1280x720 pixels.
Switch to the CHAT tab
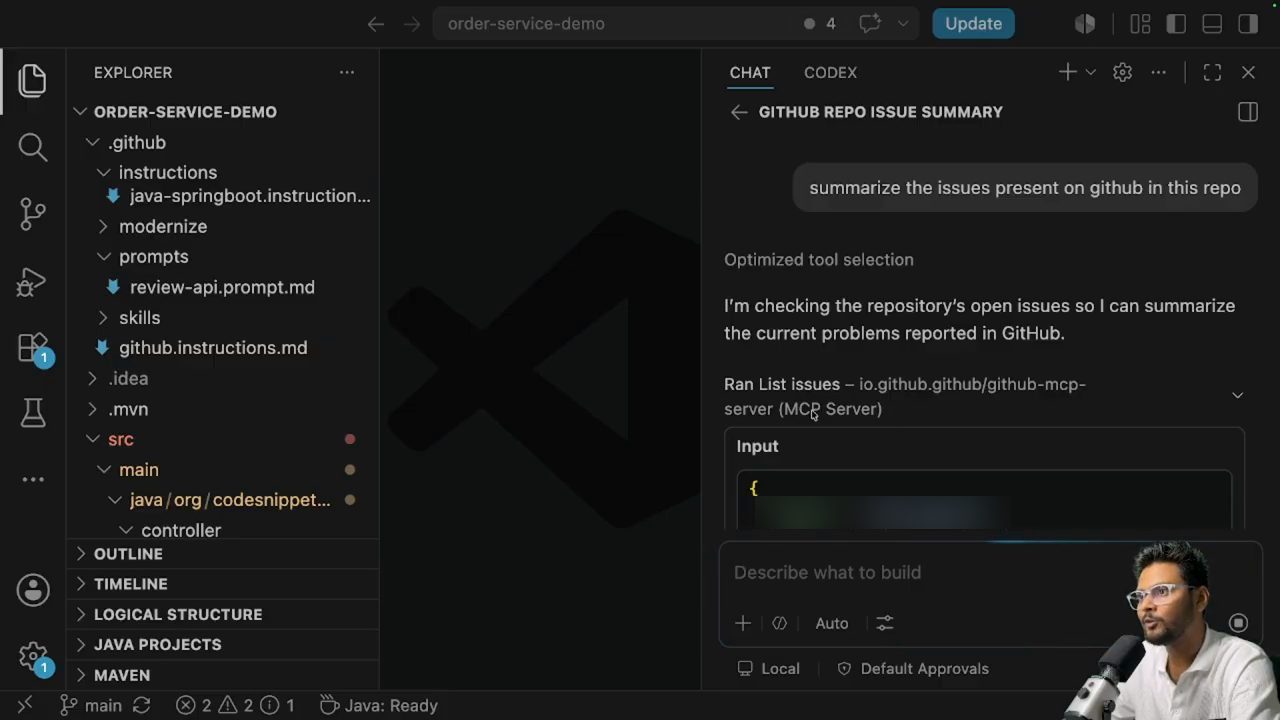pos(750,72)
